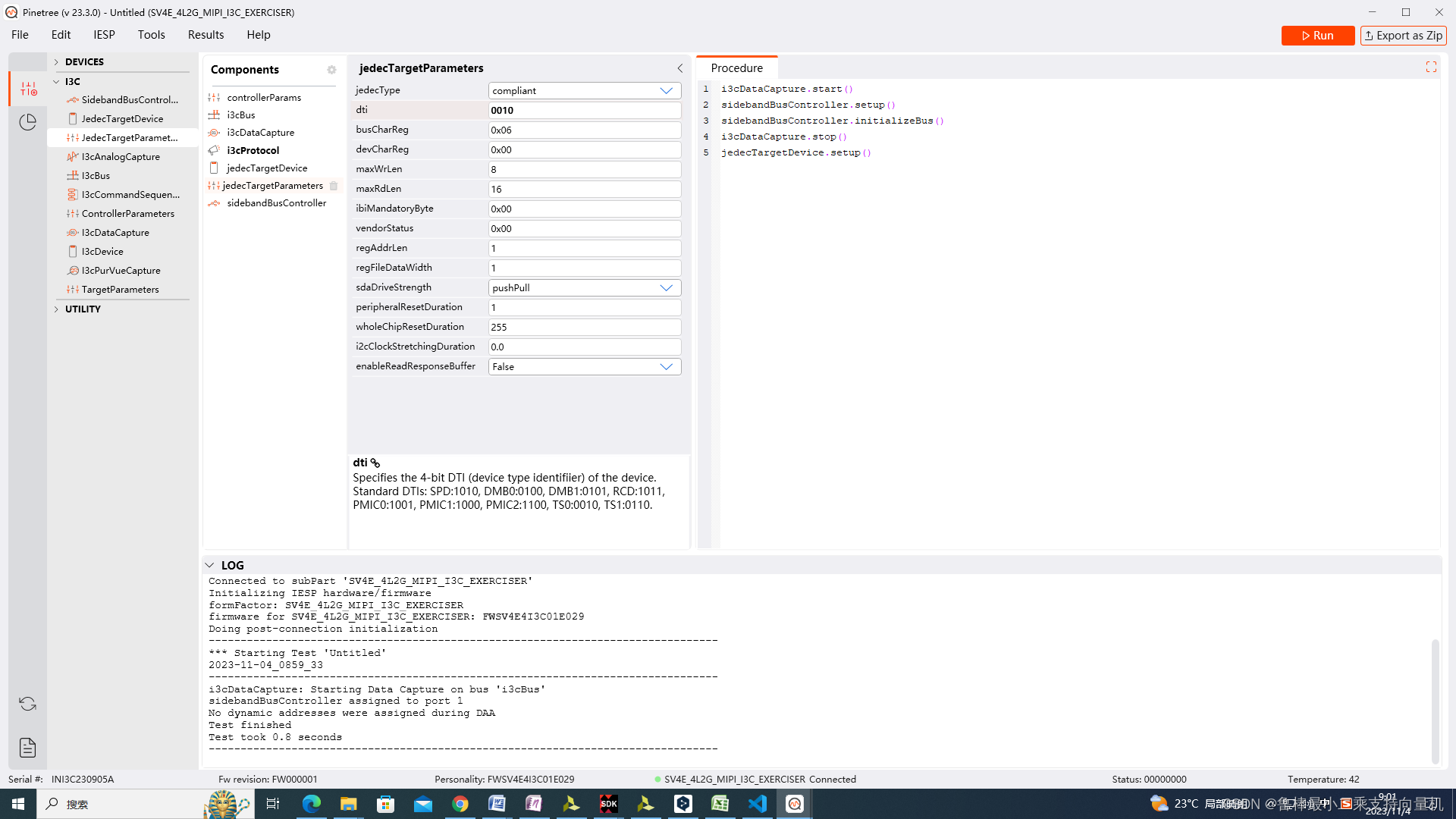Click the maxWrLen input field
This screenshot has width=1456, height=819.
[585, 169]
